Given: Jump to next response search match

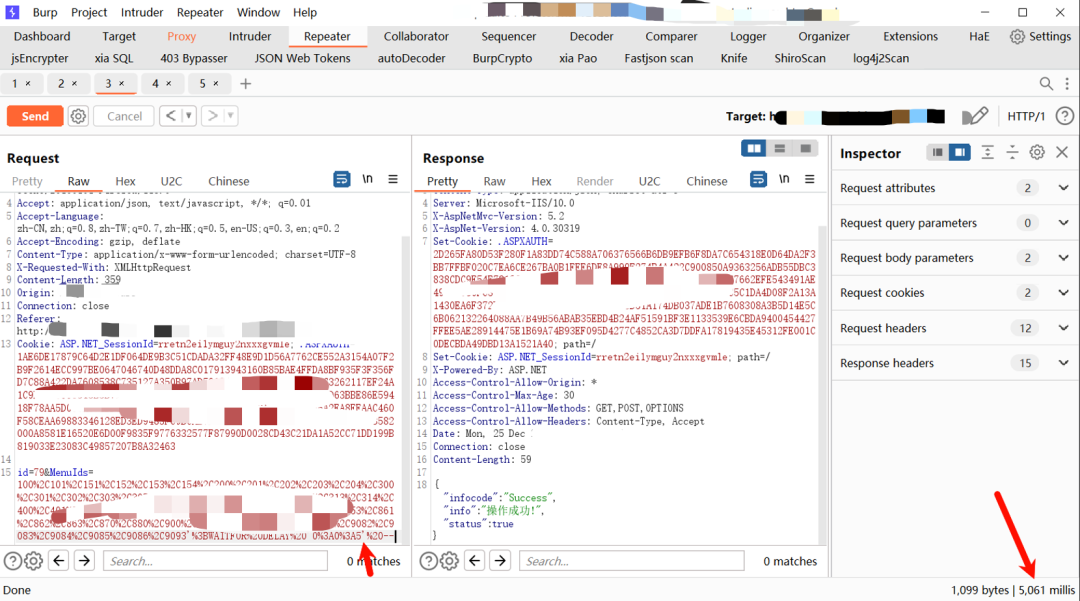Looking at the screenshot, I should pyautogui.click(x=500, y=561).
